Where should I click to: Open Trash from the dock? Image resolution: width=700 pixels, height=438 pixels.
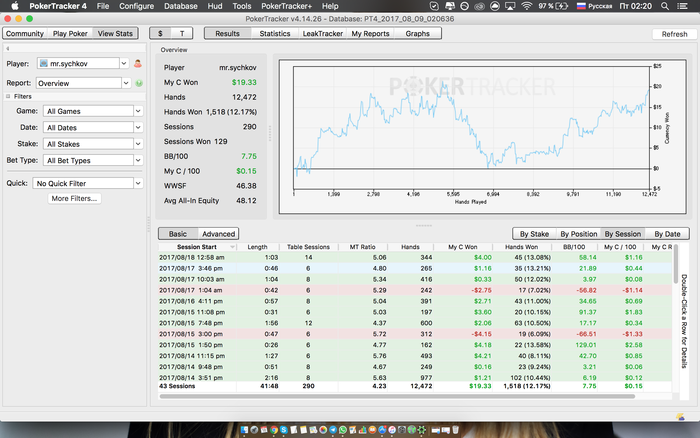pyautogui.click(x=455, y=430)
